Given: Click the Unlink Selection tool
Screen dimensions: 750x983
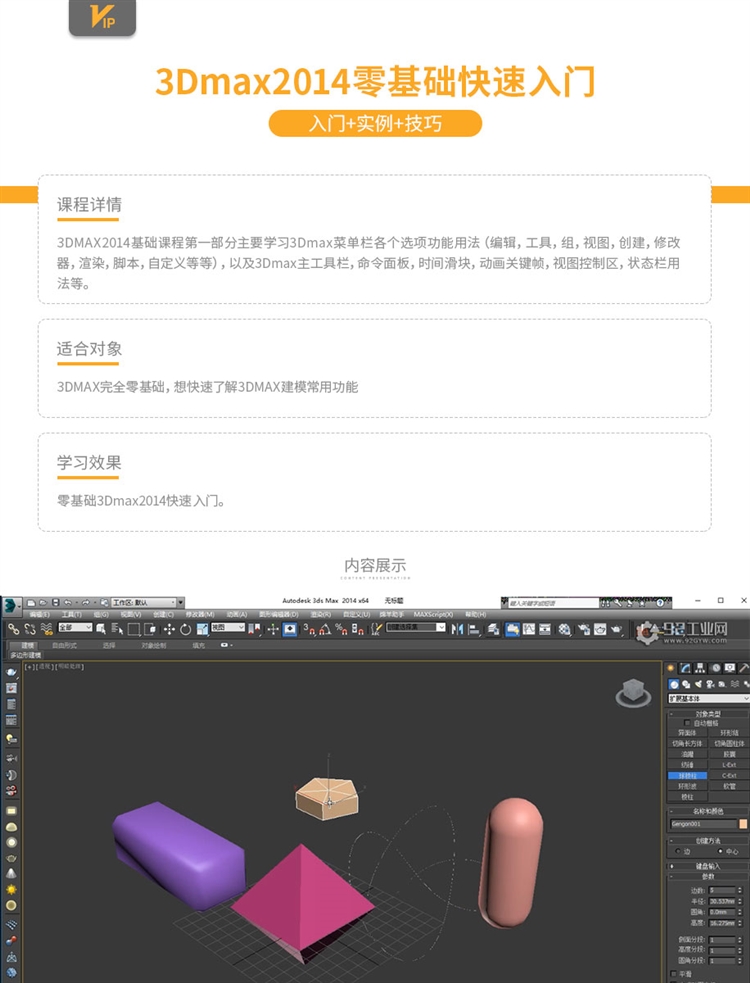Looking at the screenshot, I should 29,629.
